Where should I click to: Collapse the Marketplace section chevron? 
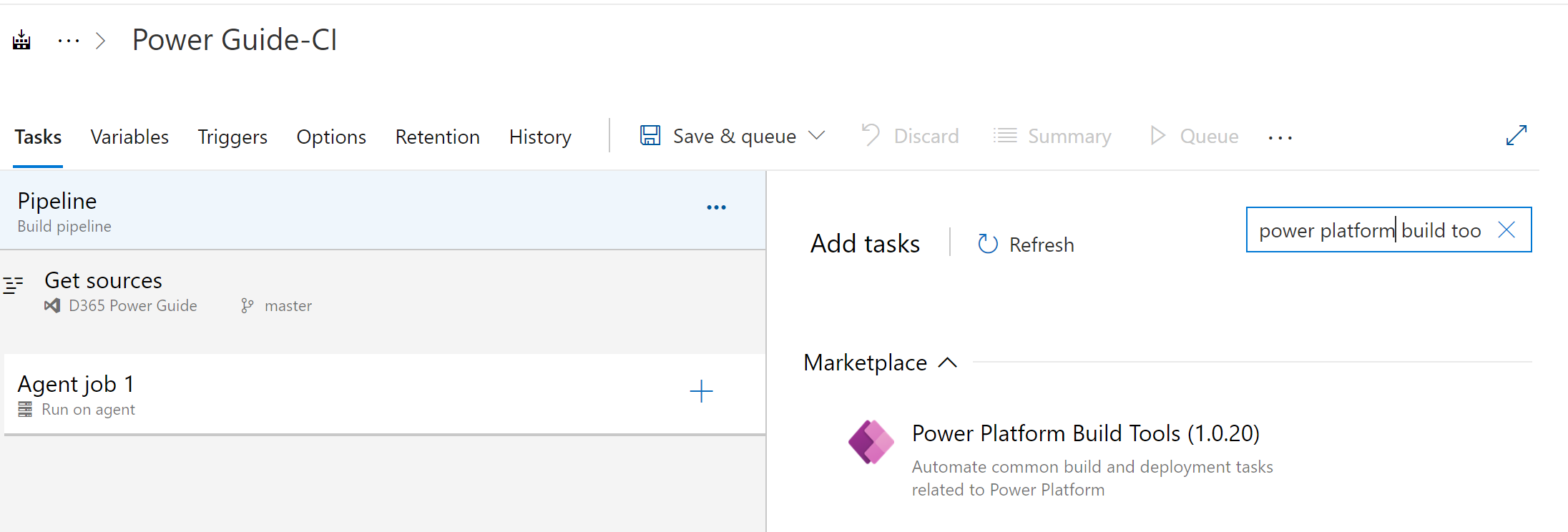tap(948, 363)
